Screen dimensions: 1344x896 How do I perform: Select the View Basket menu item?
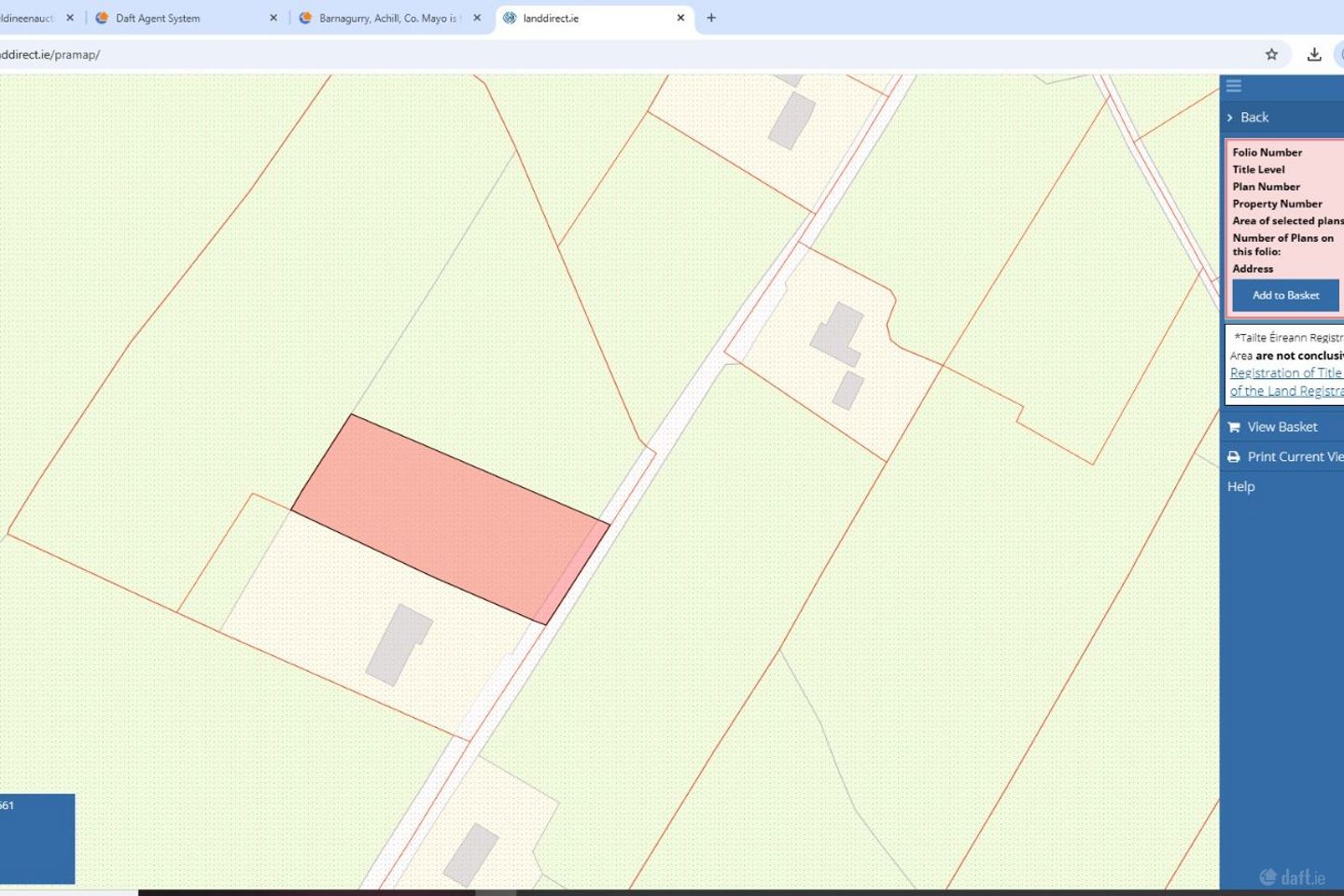1282,427
